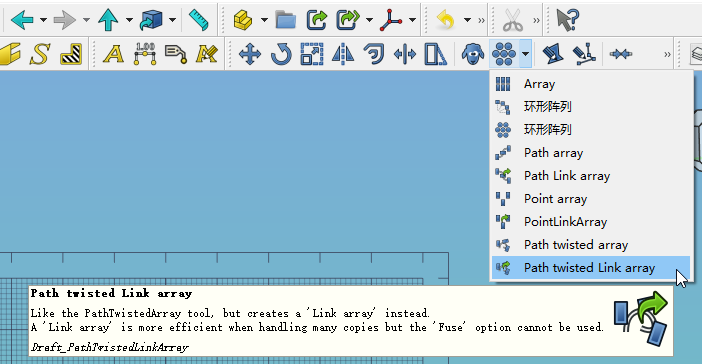Select the Mirror tool icon

[343, 54]
